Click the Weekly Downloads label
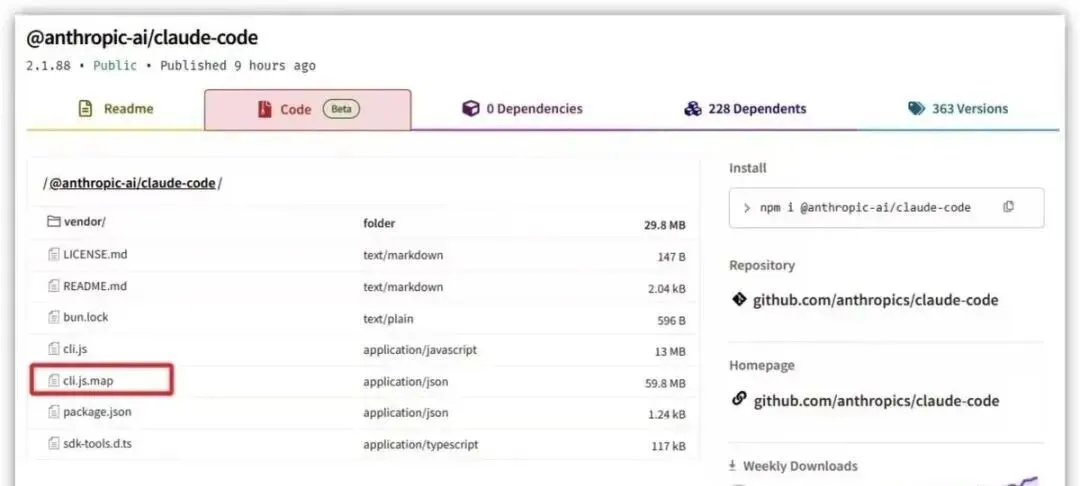The height and width of the screenshot is (486, 1080). tap(800, 466)
